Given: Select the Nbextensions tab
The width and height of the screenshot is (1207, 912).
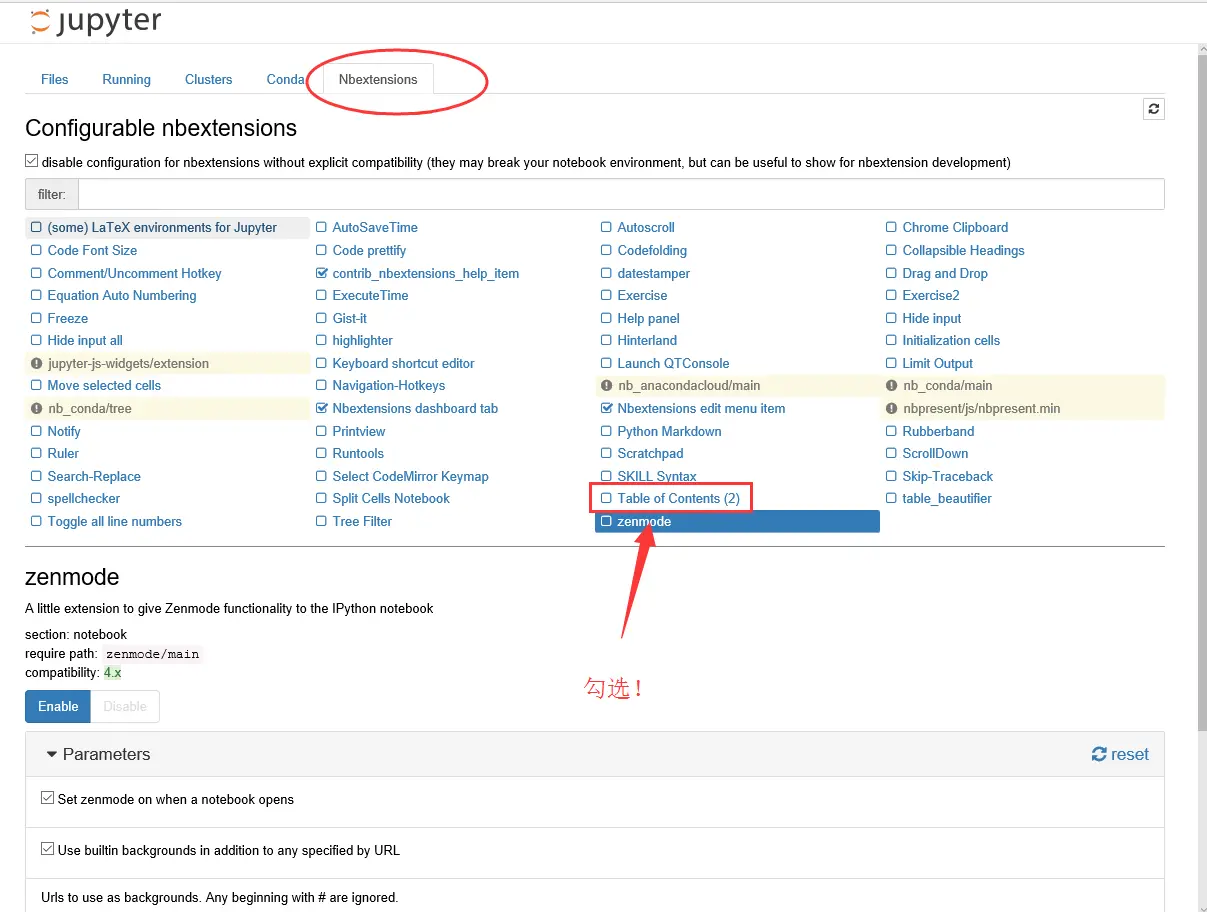Looking at the screenshot, I should click(x=378, y=79).
